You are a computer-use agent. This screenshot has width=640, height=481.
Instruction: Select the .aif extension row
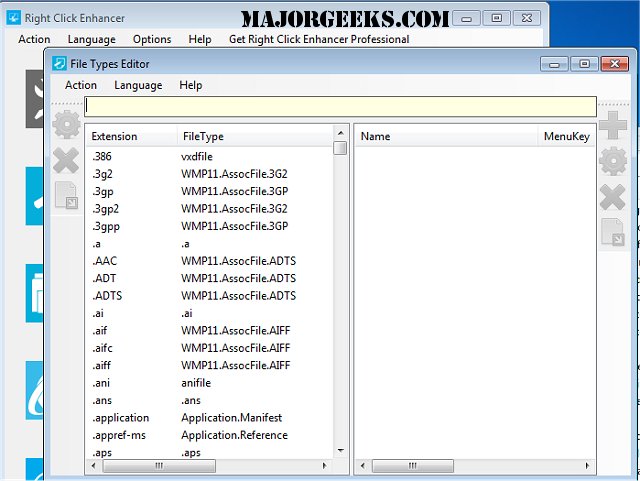click(x=210, y=330)
